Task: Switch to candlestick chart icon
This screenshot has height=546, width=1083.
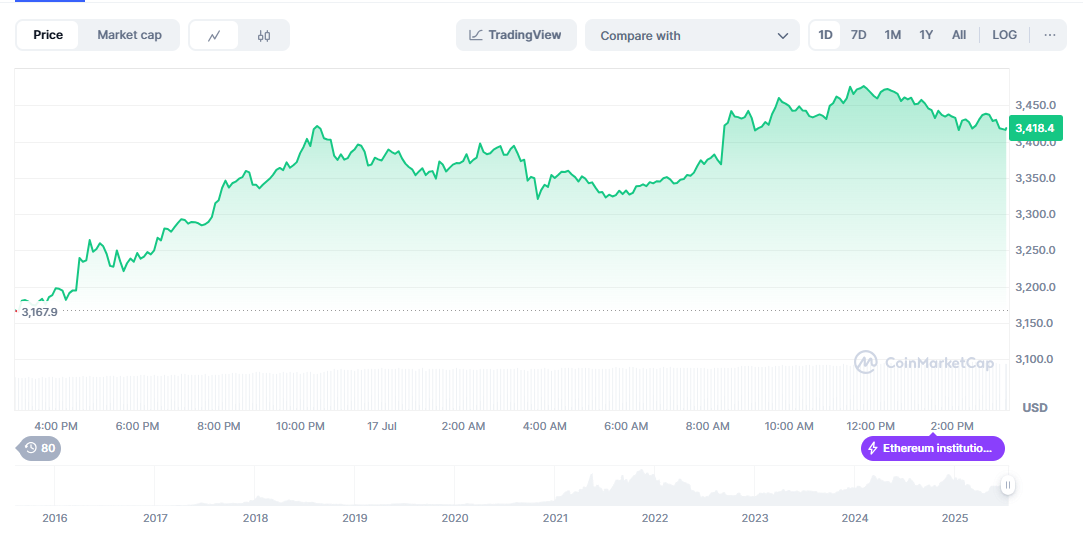Action: click(x=264, y=36)
